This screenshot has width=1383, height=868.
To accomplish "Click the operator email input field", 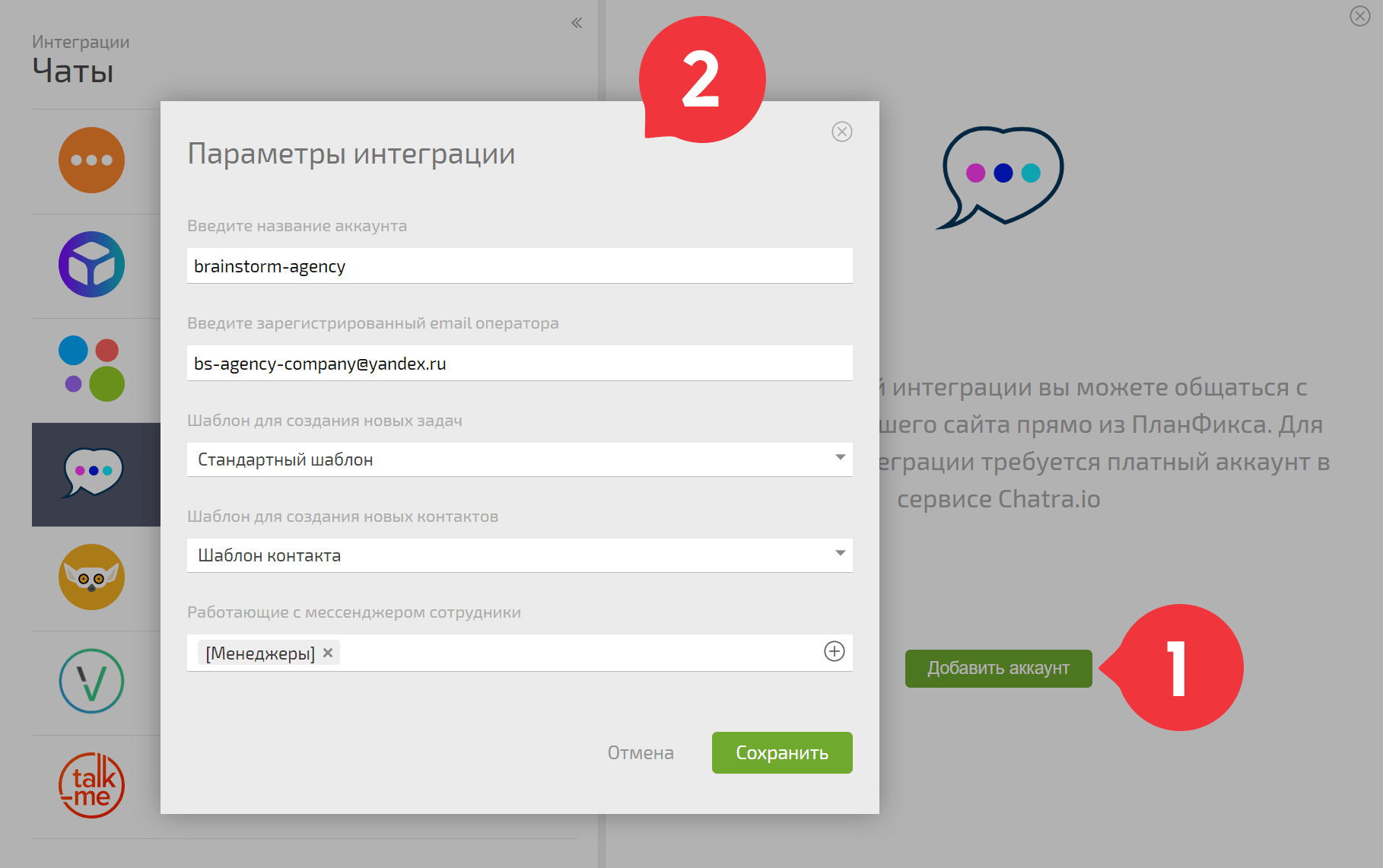I will coord(520,364).
